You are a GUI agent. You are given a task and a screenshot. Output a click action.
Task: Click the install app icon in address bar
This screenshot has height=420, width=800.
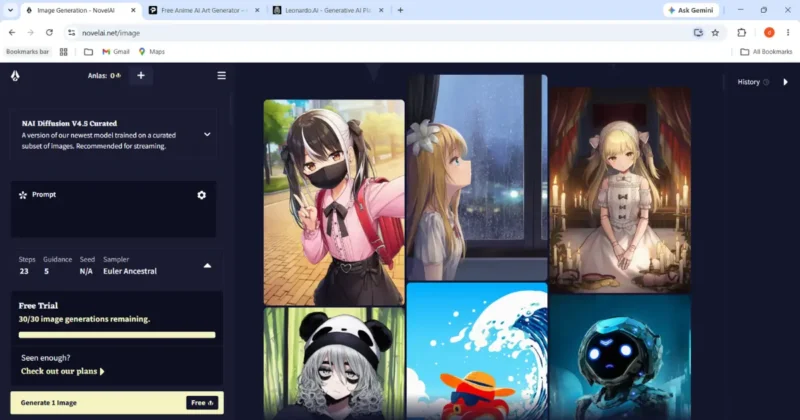tap(698, 33)
